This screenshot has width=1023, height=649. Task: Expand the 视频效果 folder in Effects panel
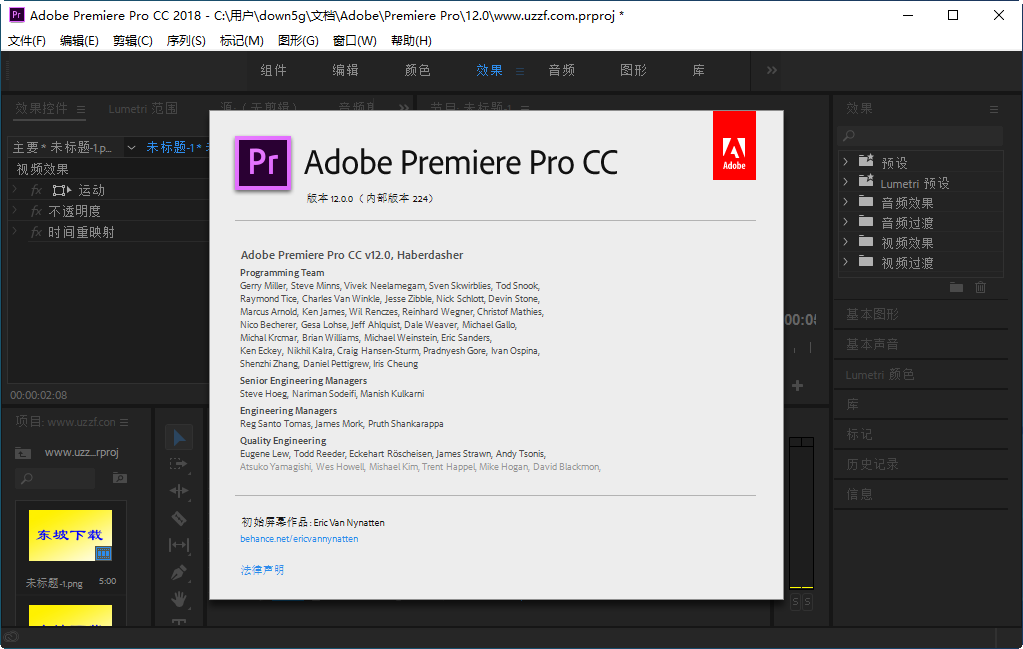click(x=844, y=241)
